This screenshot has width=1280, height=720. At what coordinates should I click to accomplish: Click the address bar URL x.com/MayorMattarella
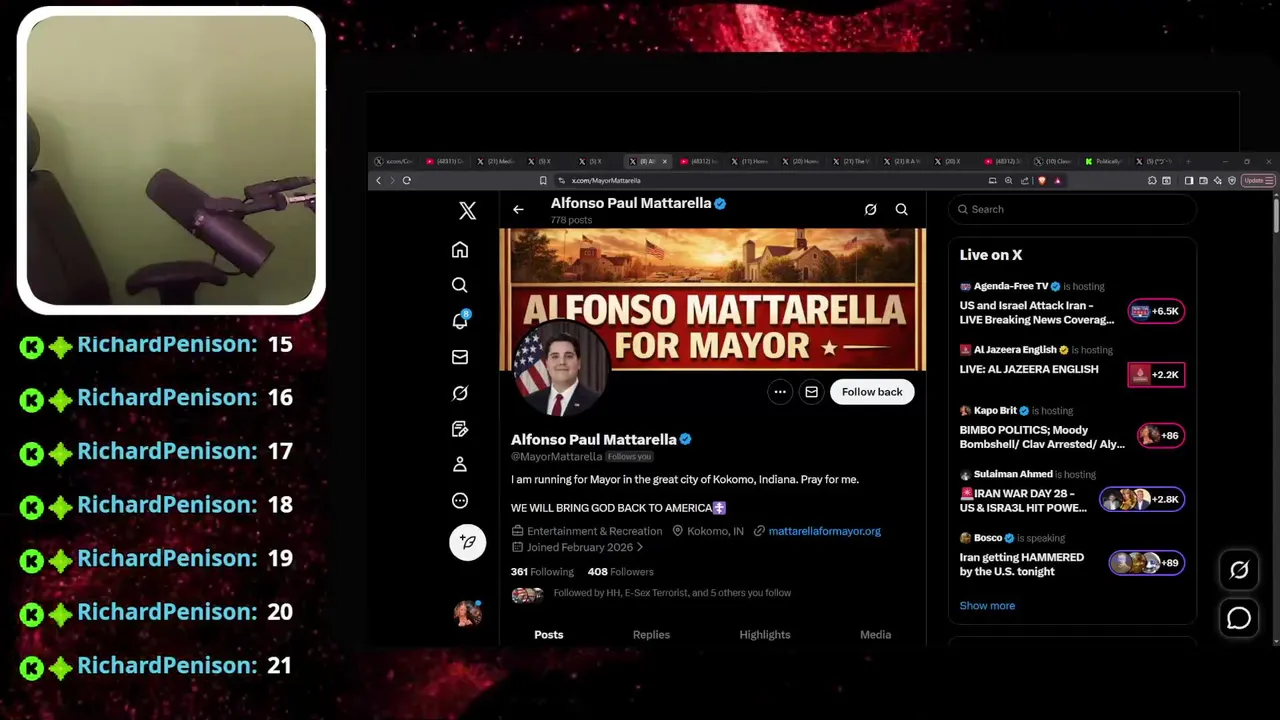606,181
